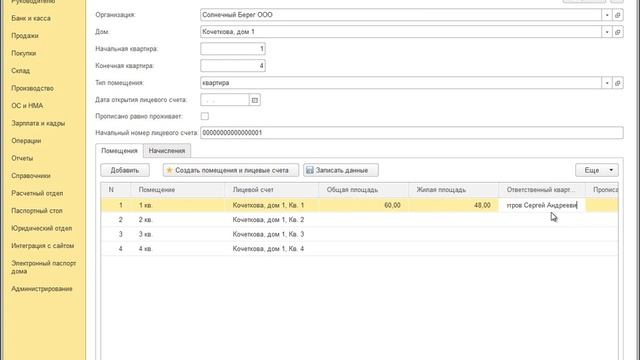640x360 pixels.
Task: Click star icon on create rooms button
Action: click(x=170, y=170)
